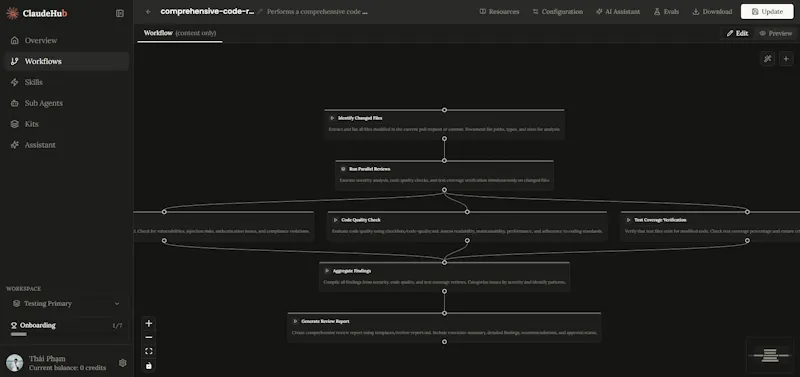The width and height of the screenshot is (800, 377).
Task: Open the Skills section
Action: click(66, 82)
